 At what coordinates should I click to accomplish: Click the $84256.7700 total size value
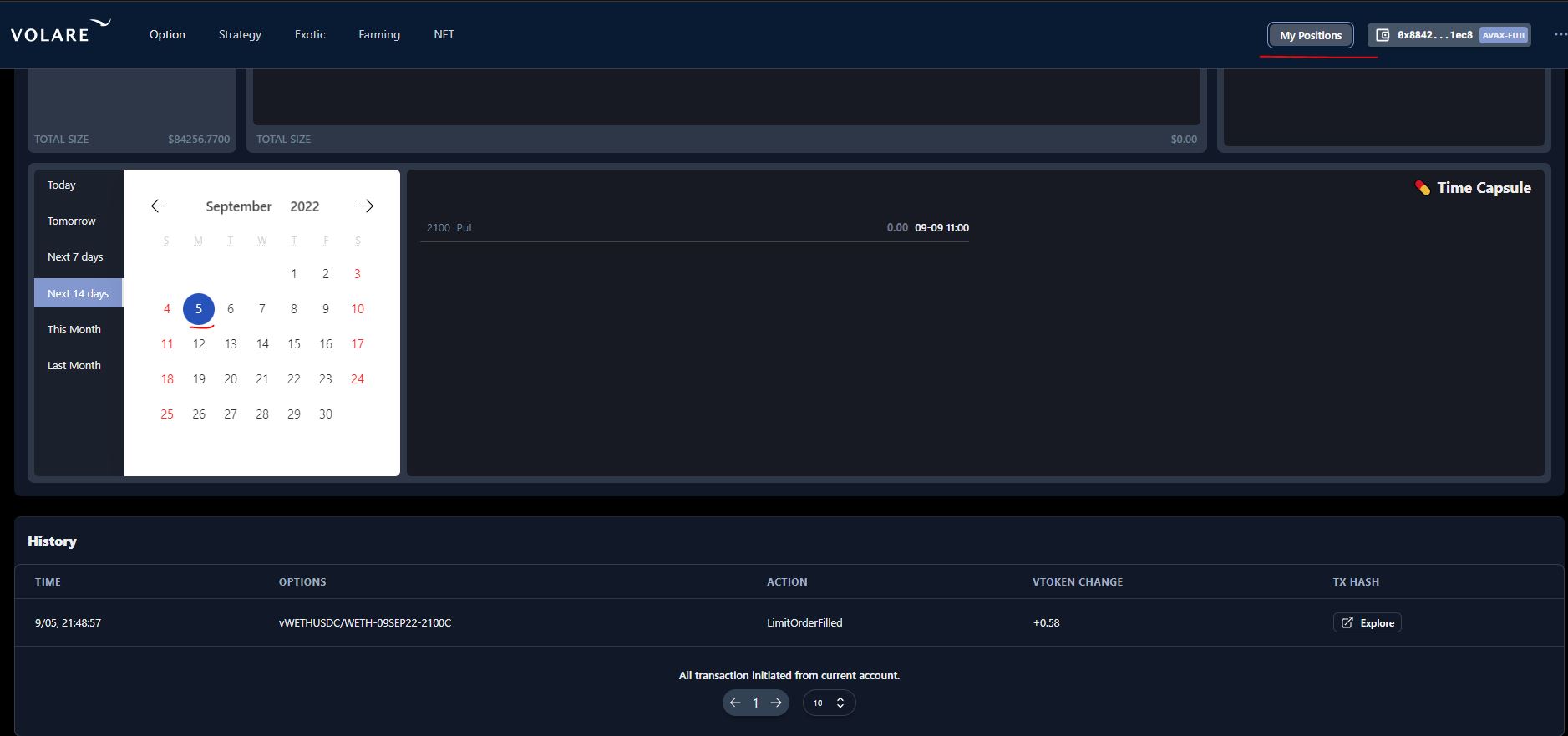click(x=199, y=140)
